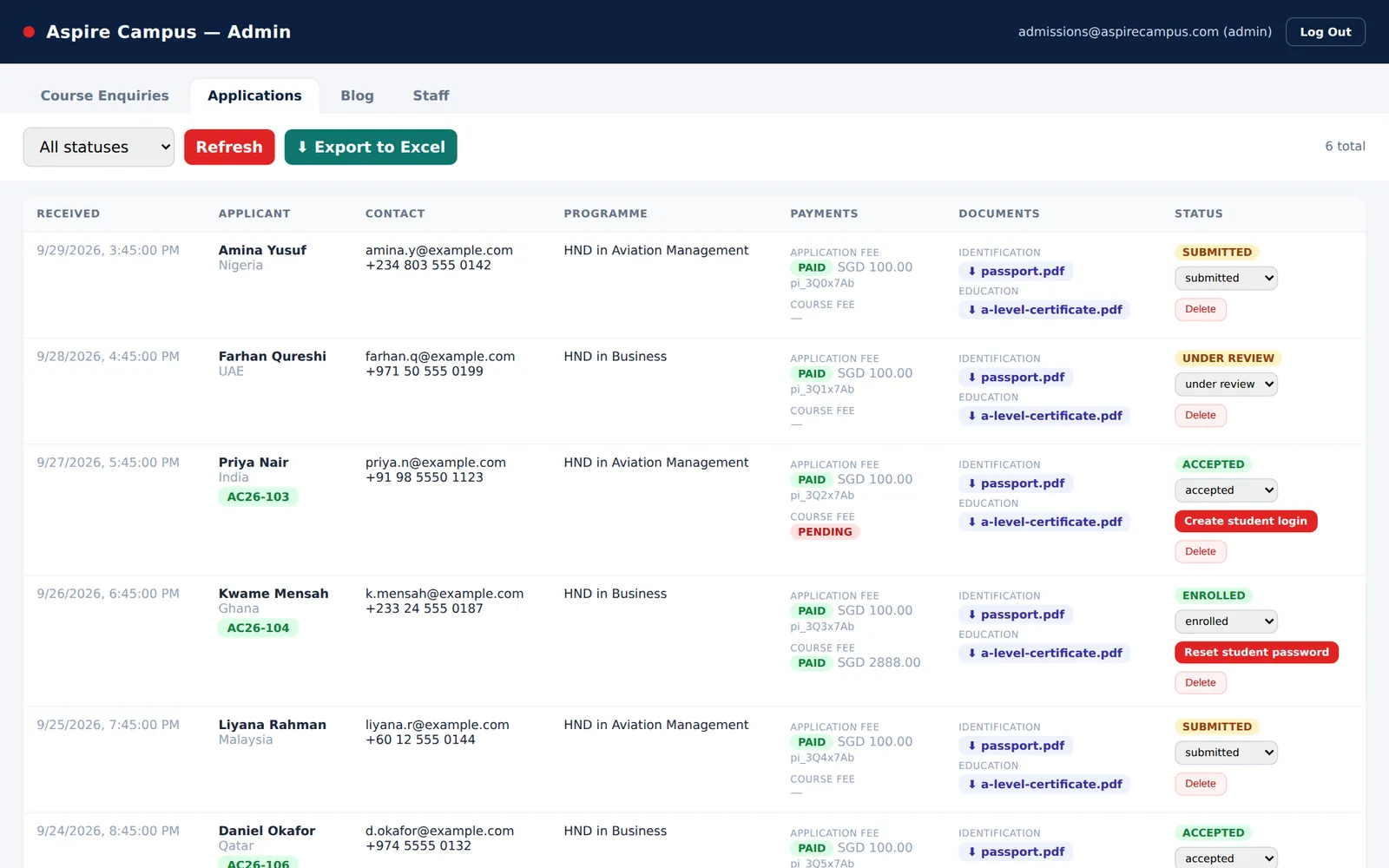Switch to the Blog tab
The height and width of the screenshot is (868, 1389).
click(x=357, y=95)
